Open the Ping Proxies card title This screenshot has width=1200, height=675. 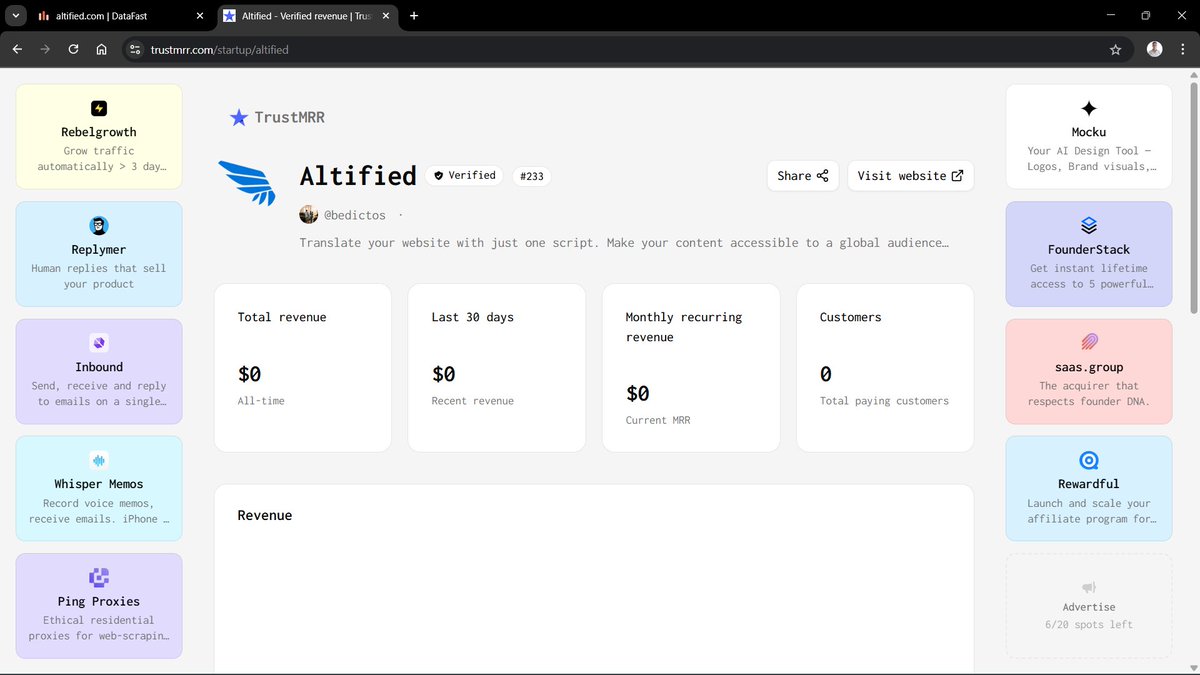99,601
